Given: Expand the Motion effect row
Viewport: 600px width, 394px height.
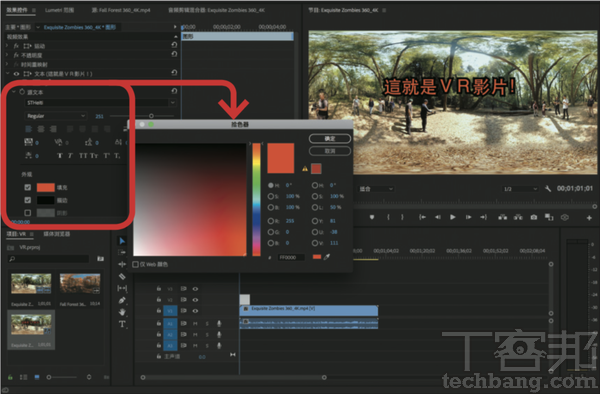Looking at the screenshot, I should (x=7, y=46).
